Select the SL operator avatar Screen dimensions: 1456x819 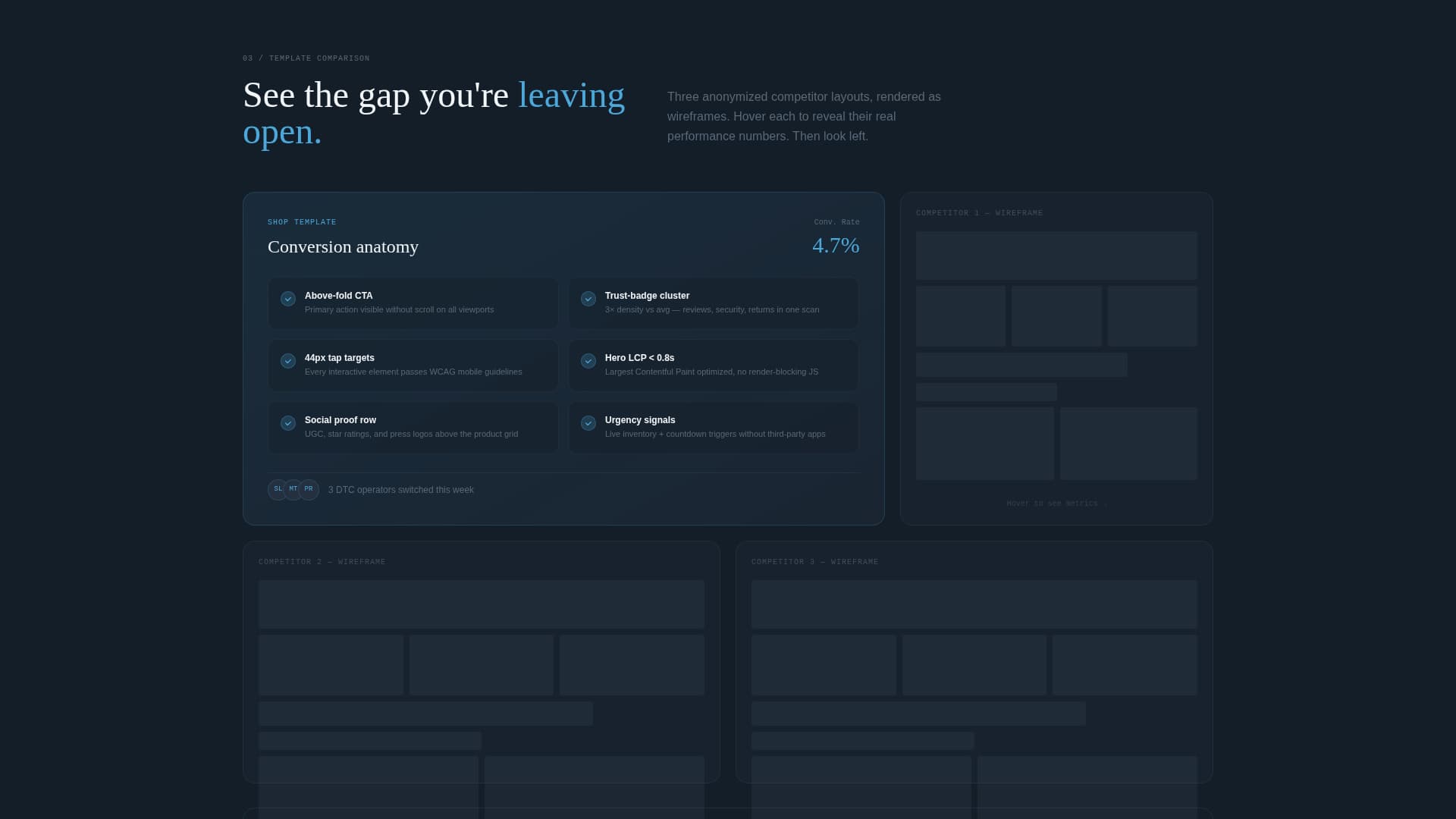coord(278,490)
